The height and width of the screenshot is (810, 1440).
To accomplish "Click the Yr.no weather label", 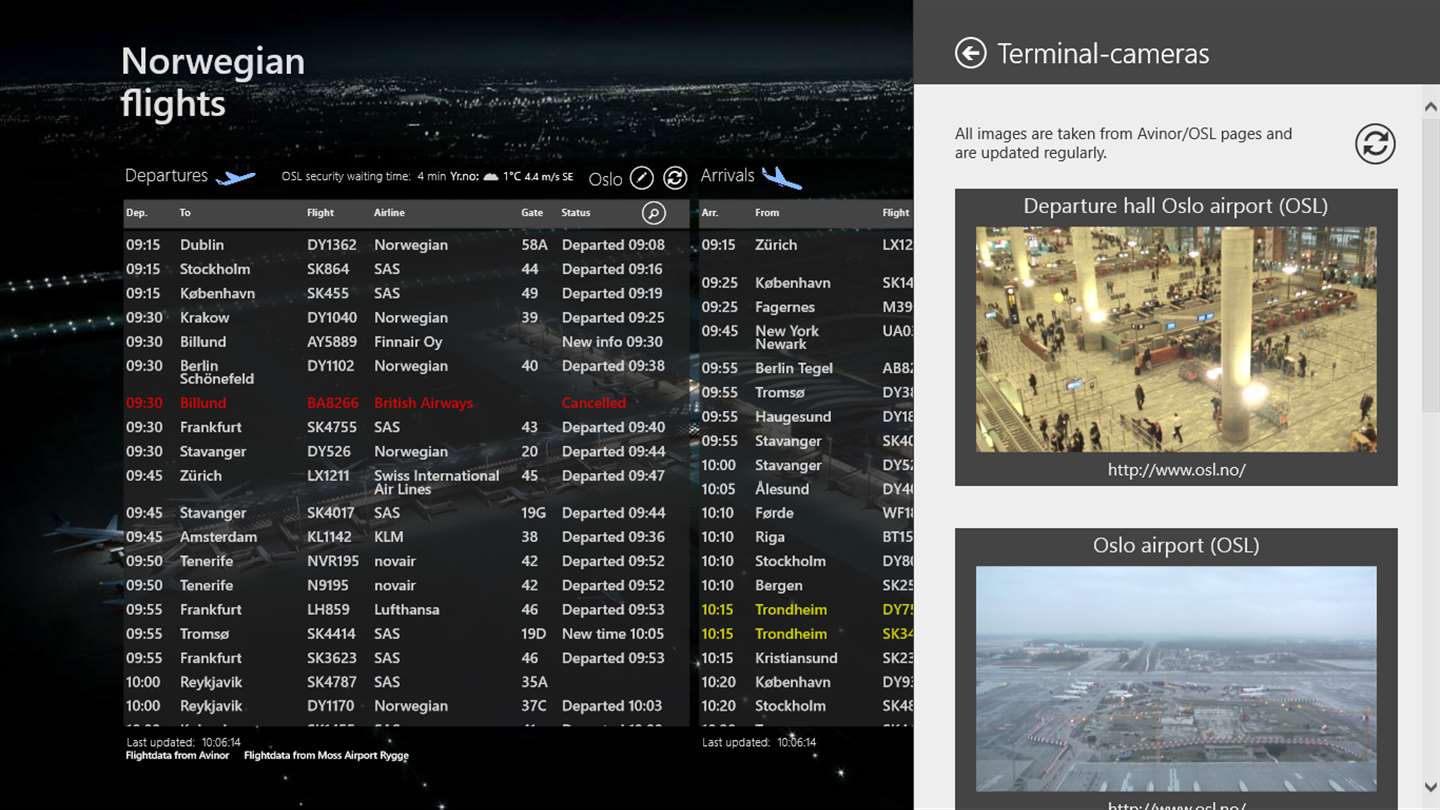I will (464, 177).
